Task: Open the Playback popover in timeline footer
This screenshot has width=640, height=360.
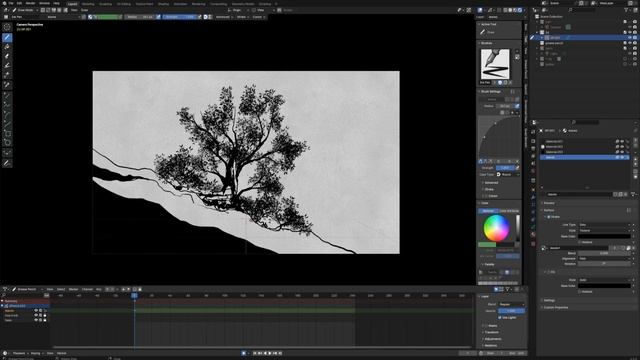Action: point(19,353)
